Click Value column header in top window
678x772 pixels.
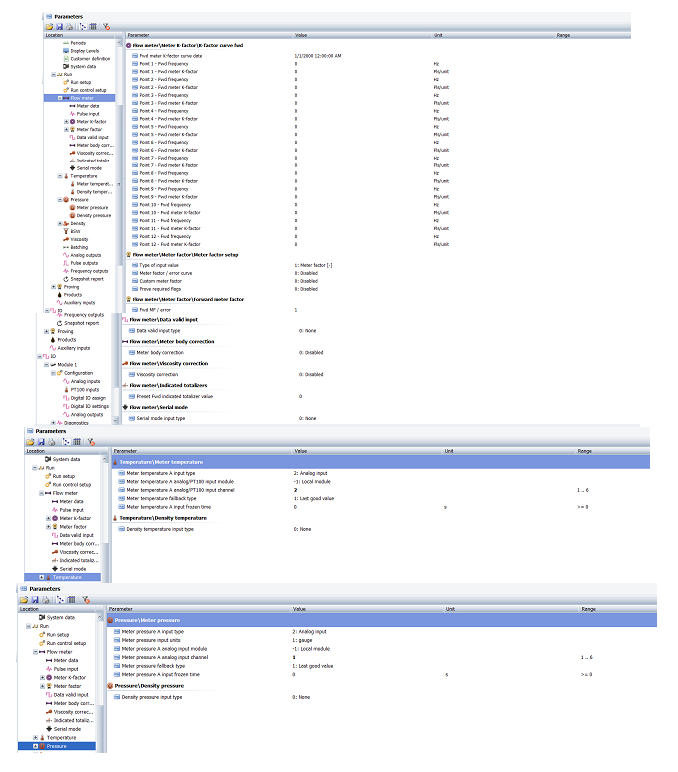point(301,35)
